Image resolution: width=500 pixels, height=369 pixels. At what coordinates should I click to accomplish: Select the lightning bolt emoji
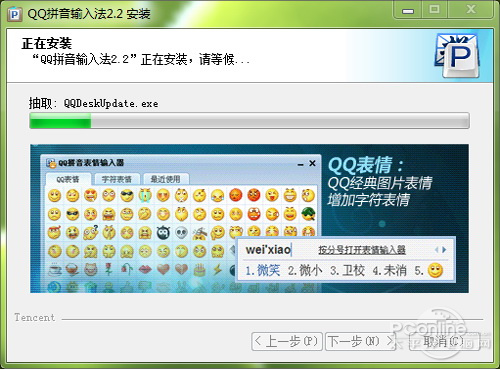point(218,269)
